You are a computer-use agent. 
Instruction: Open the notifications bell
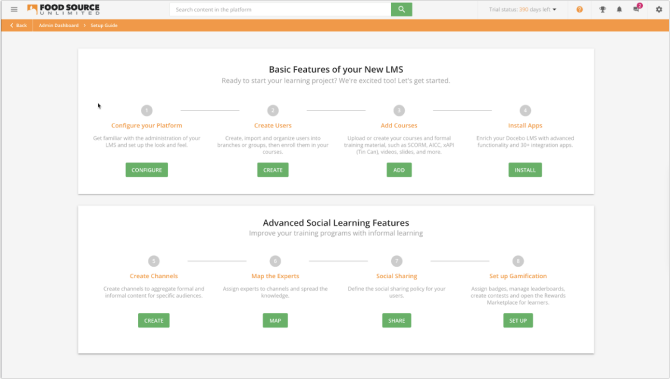pyautogui.click(x=619, y=9)
